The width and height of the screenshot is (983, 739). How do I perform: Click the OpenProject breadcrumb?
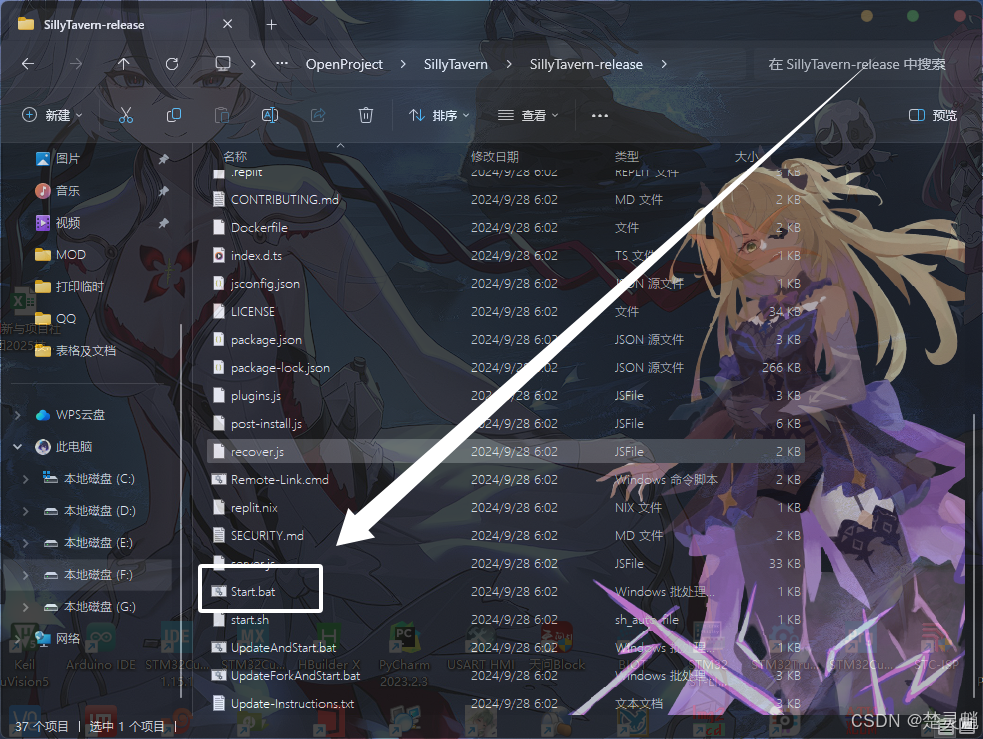point(344,64)
